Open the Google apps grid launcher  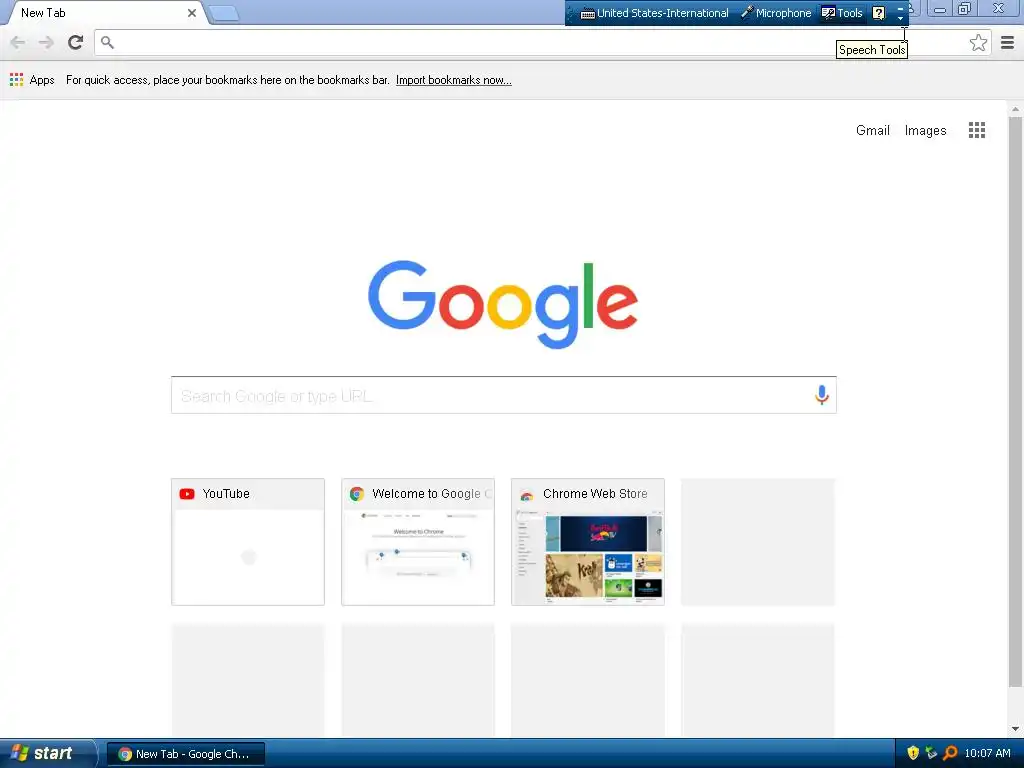(x=976, y=130)
